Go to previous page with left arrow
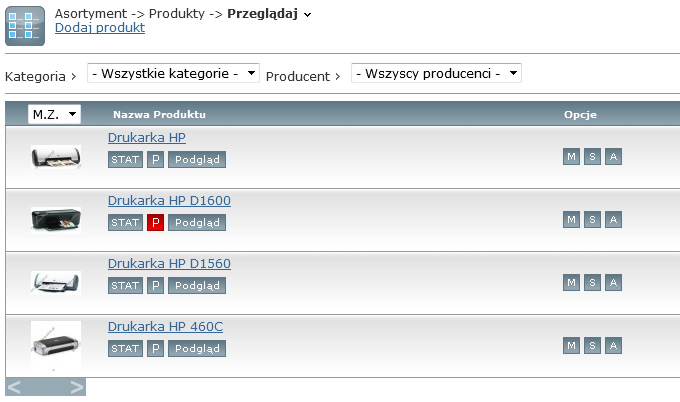Screen dimensions: 680x402 coord(14,387)
